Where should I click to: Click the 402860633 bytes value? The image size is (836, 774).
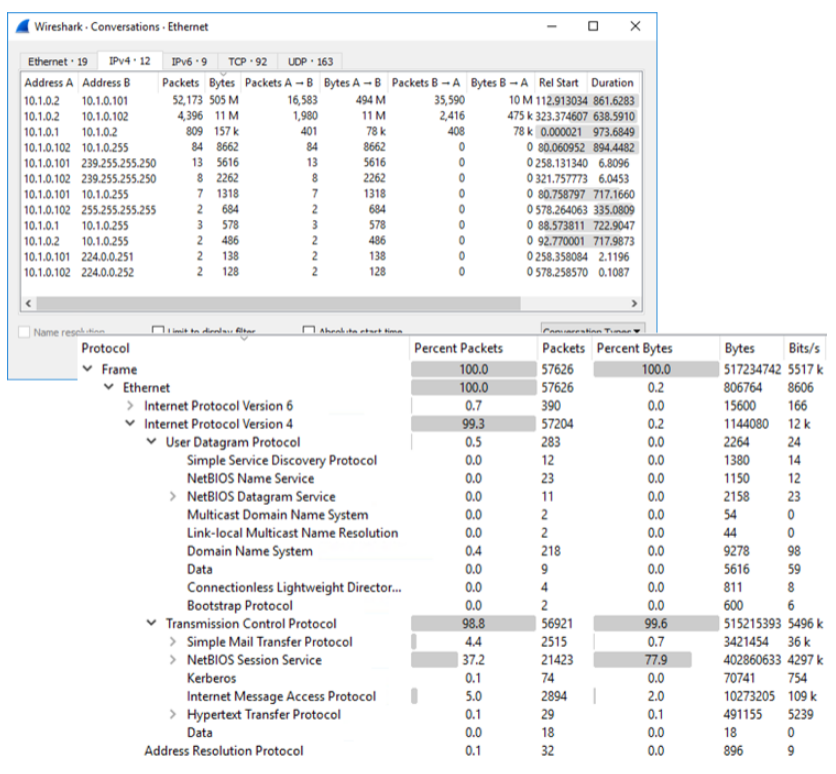752,660
